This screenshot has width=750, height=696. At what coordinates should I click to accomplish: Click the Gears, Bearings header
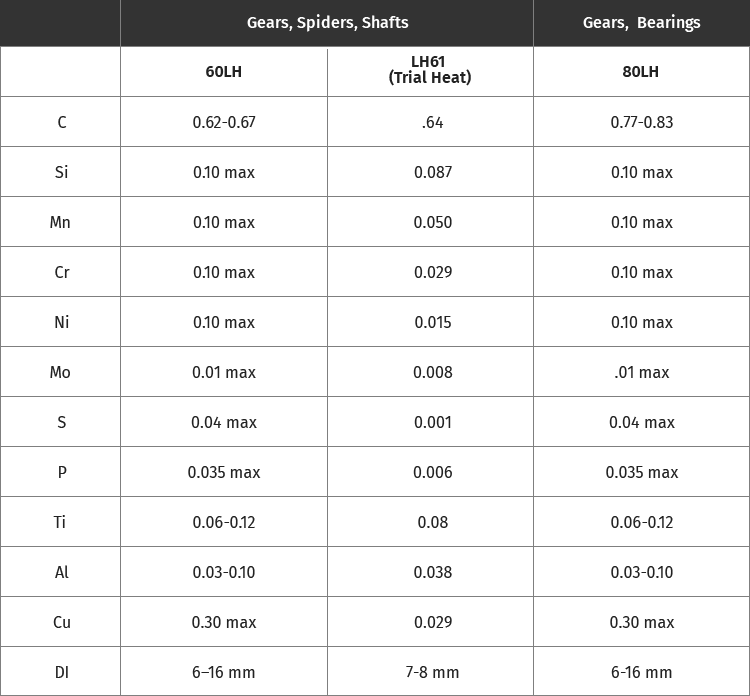pyautogui.click(x=641, y=22)
